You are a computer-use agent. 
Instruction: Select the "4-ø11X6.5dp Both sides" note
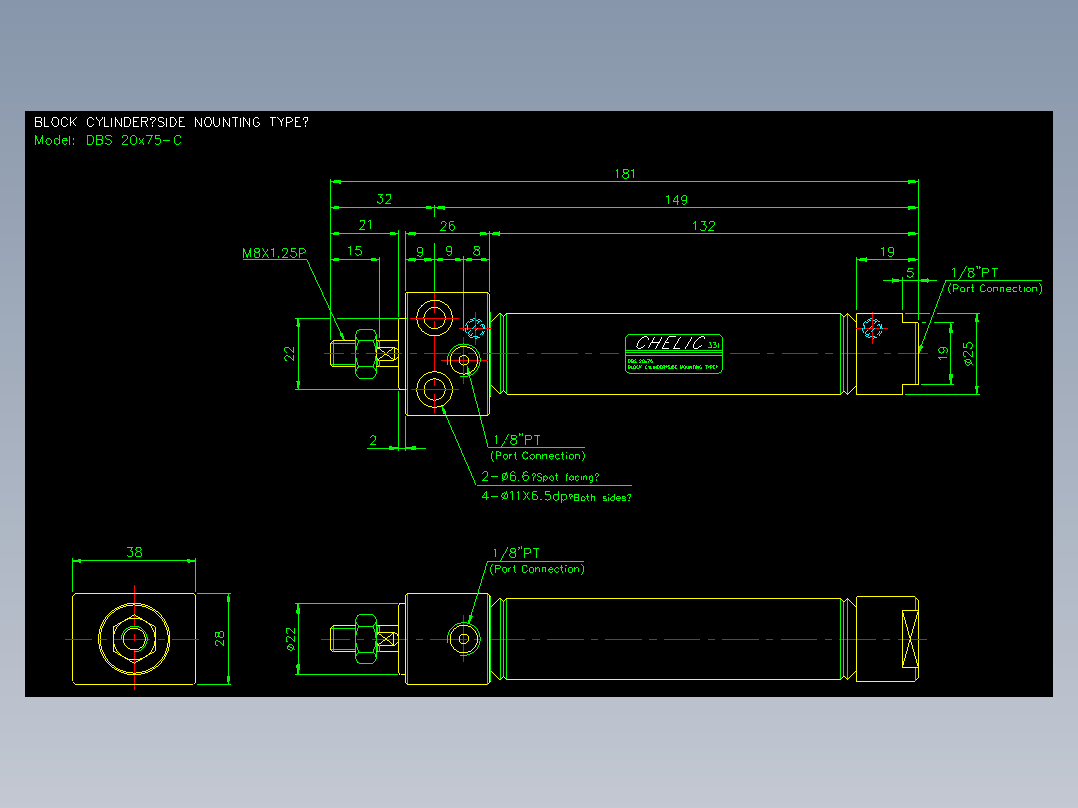click(x=556, y=496)
